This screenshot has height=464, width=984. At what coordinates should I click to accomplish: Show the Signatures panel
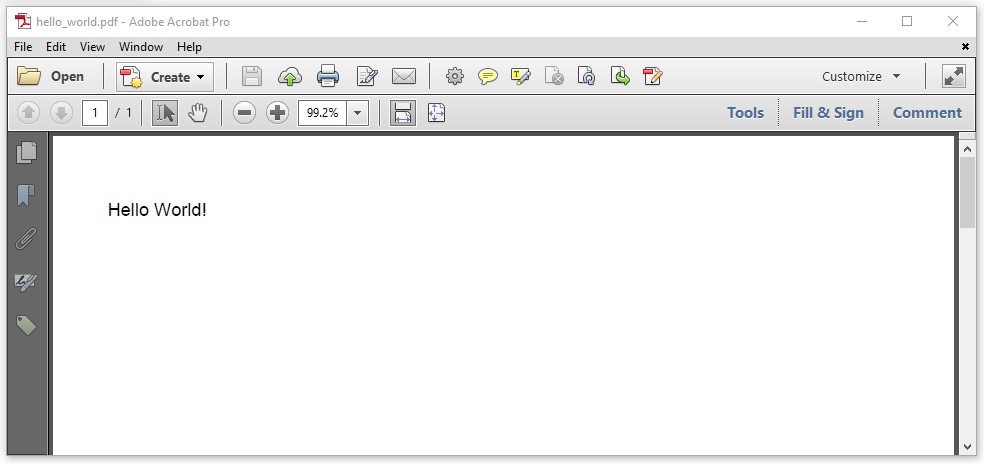pos(26,282)
